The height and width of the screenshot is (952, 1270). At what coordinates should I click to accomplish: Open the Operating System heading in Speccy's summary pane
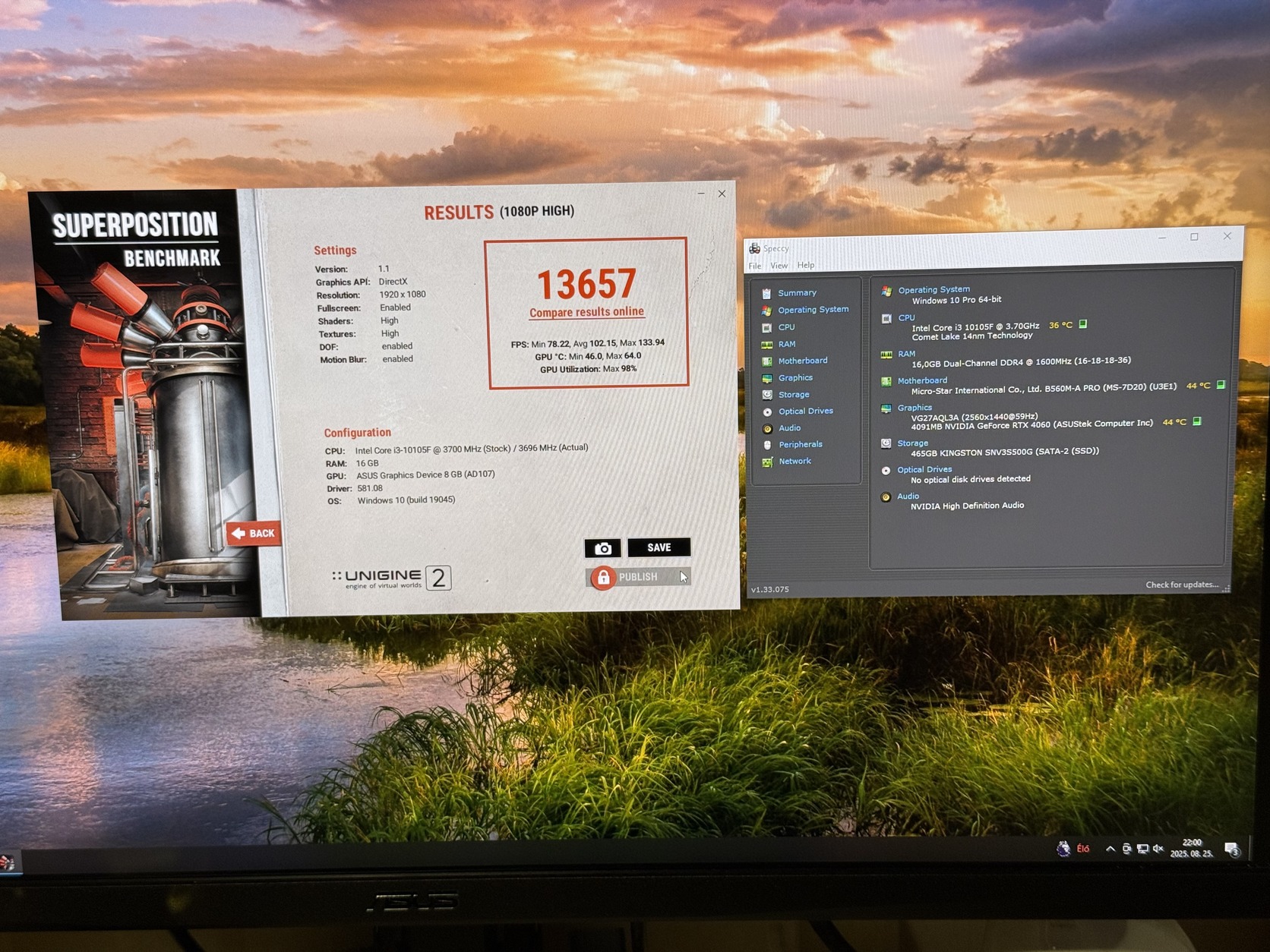(934, 290)
